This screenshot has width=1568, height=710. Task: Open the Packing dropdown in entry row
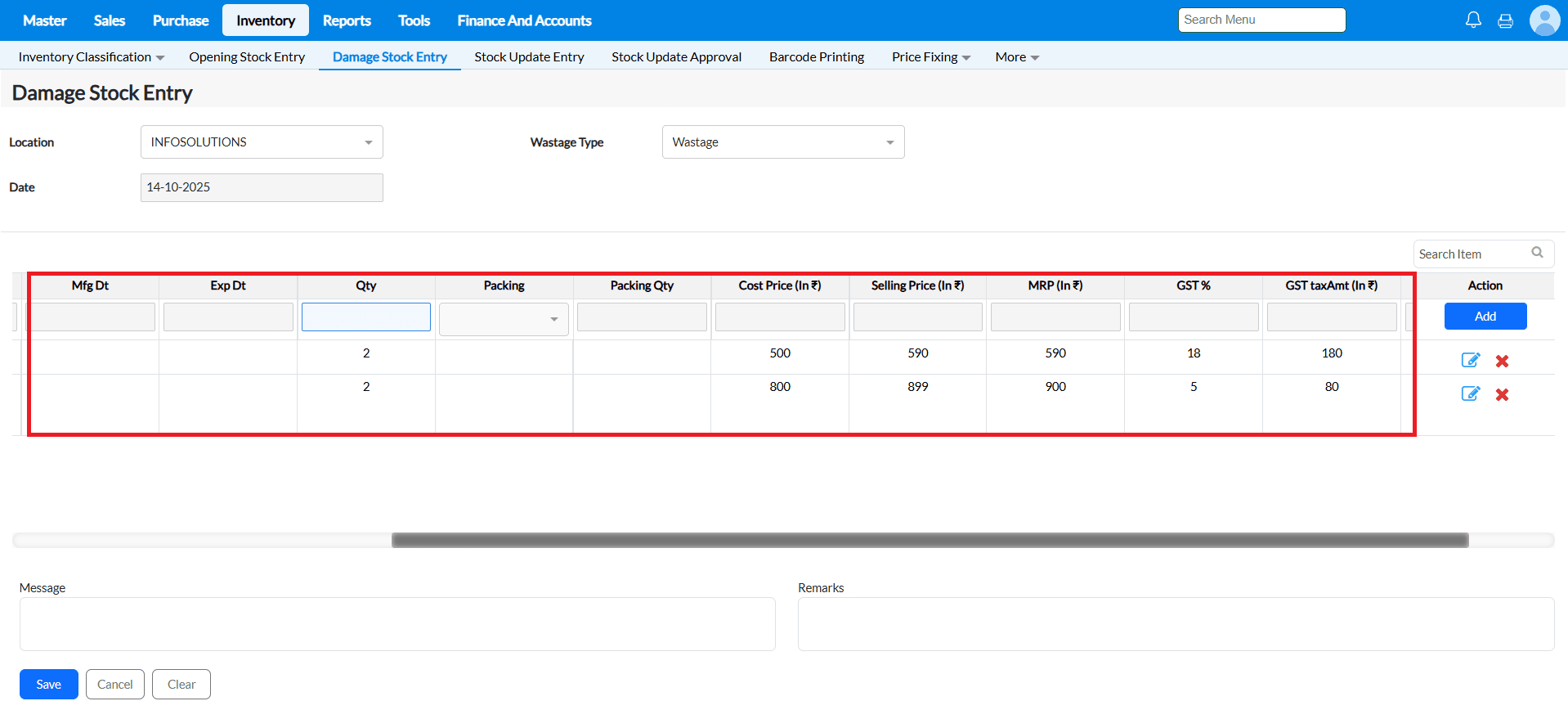coord(504,319)
